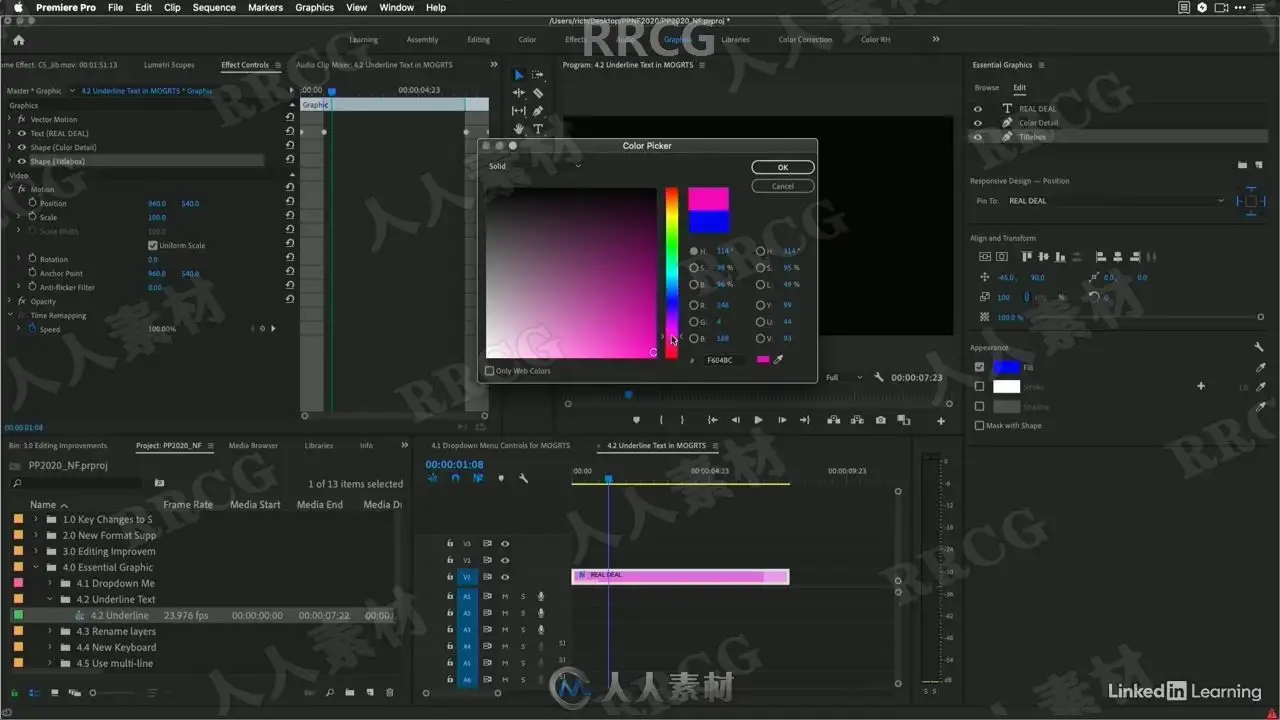
Task: Select the Type tool in toolbar
Action: coord(538,128)
